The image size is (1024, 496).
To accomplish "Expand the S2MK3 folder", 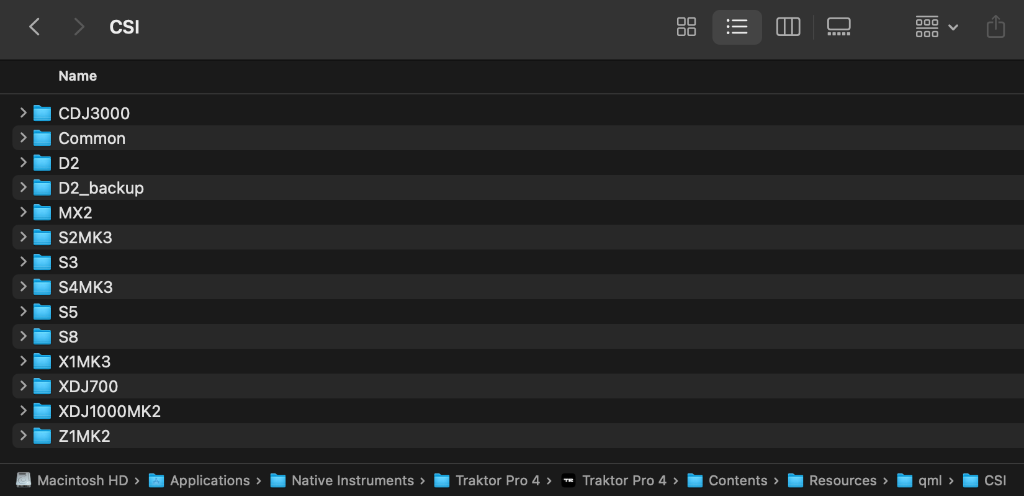I will [23, 237].
